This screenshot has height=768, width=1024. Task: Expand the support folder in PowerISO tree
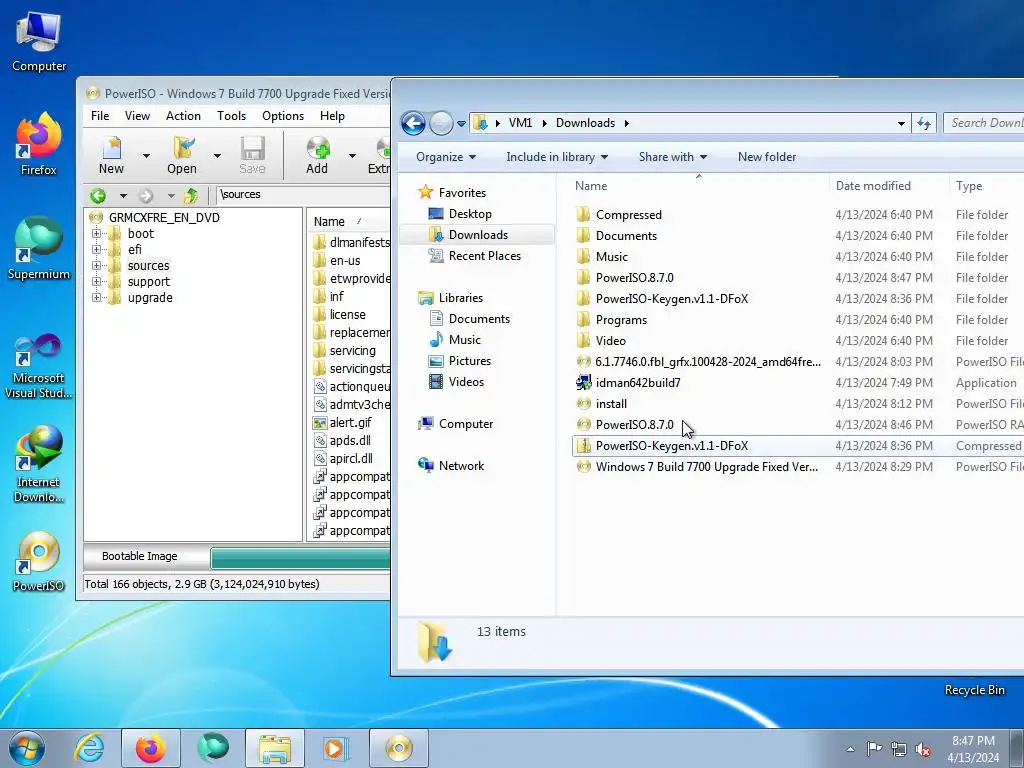(x=97, y=281)
